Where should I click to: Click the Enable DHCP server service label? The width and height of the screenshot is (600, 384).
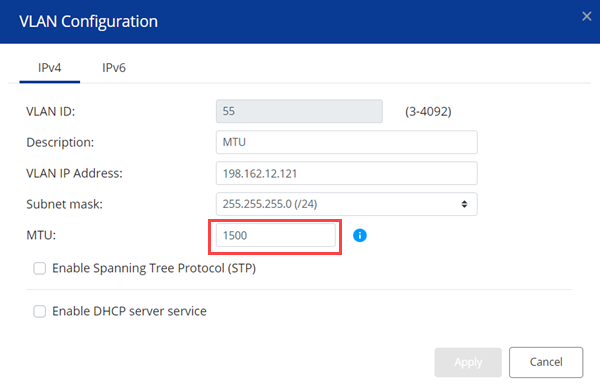tap(129, 311)
